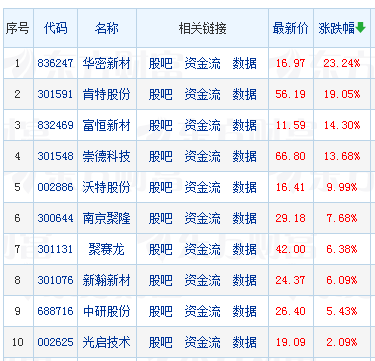
Task: Open 股吧 for 崇德科技
Action: 161,156
